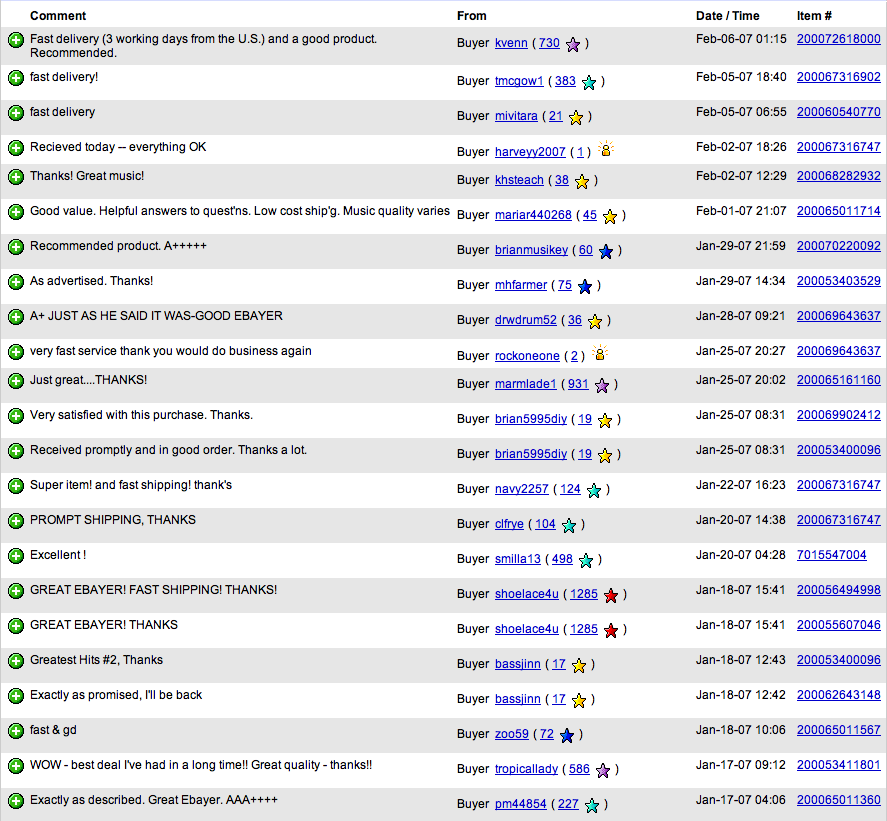Open feedback score 498 for smilla13
The image size is (887, 821).
(562, 559)
